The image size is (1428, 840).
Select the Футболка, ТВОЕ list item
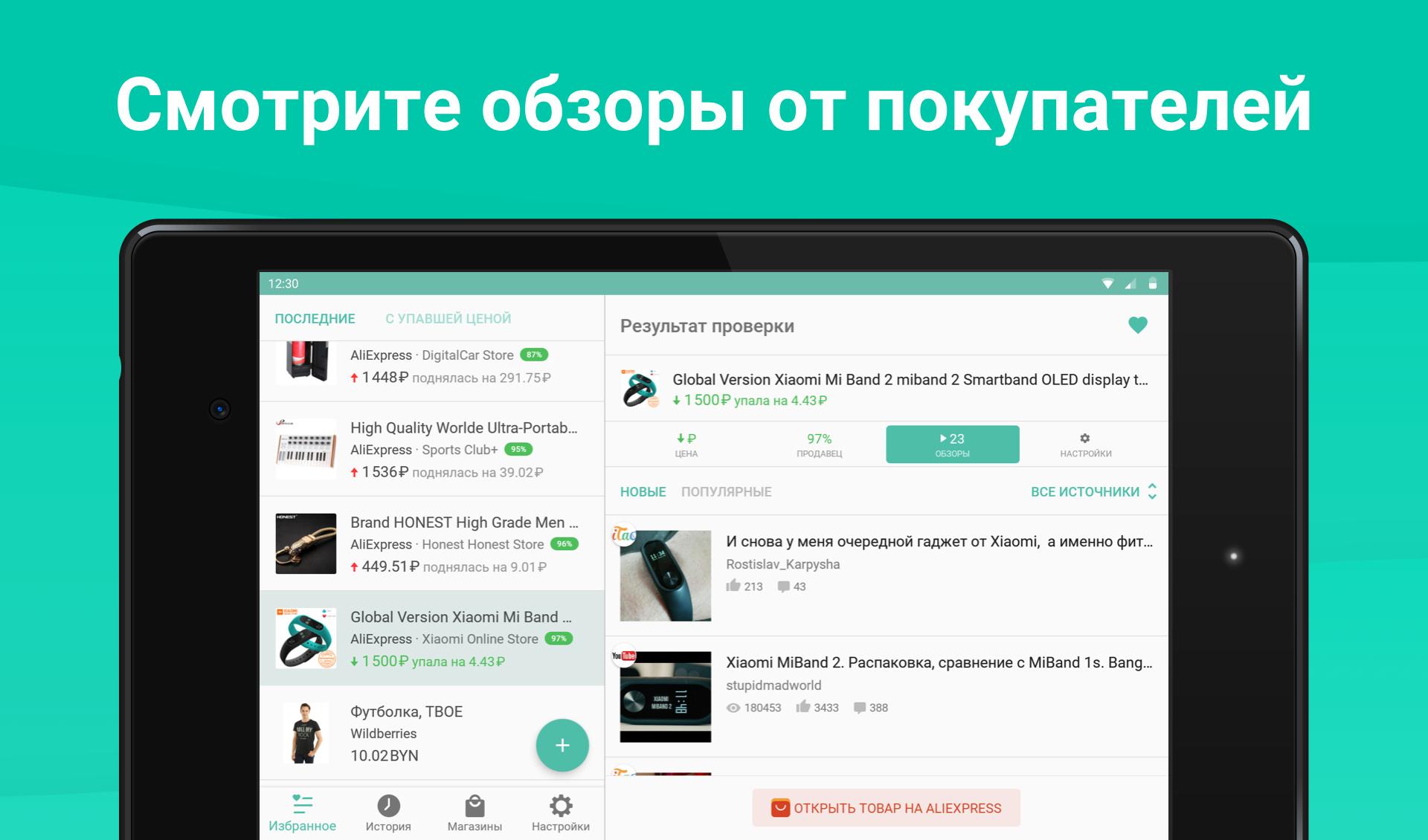[431, 733]
